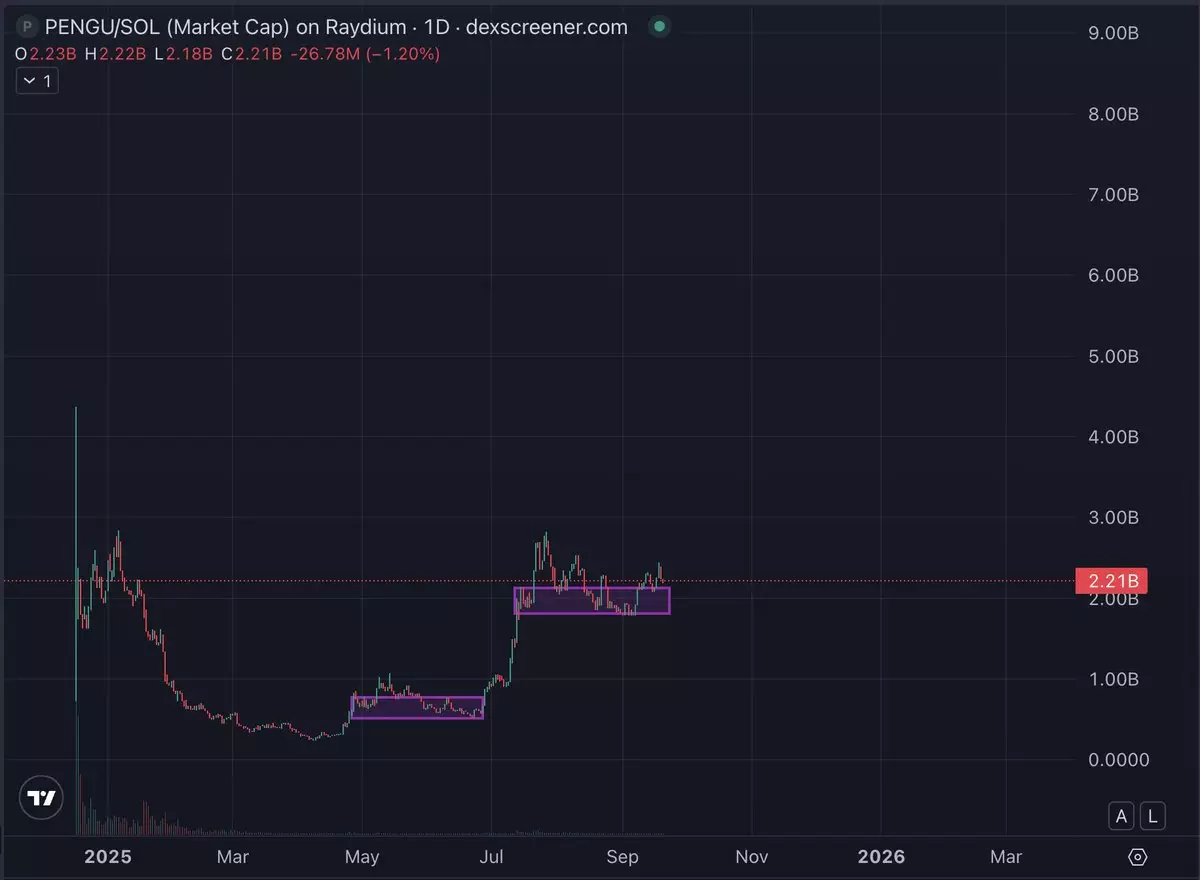This screenshot has width=1200, height=880.
Task: Click the red 2.21B current price label
Action: click(x=1110, y=581)
